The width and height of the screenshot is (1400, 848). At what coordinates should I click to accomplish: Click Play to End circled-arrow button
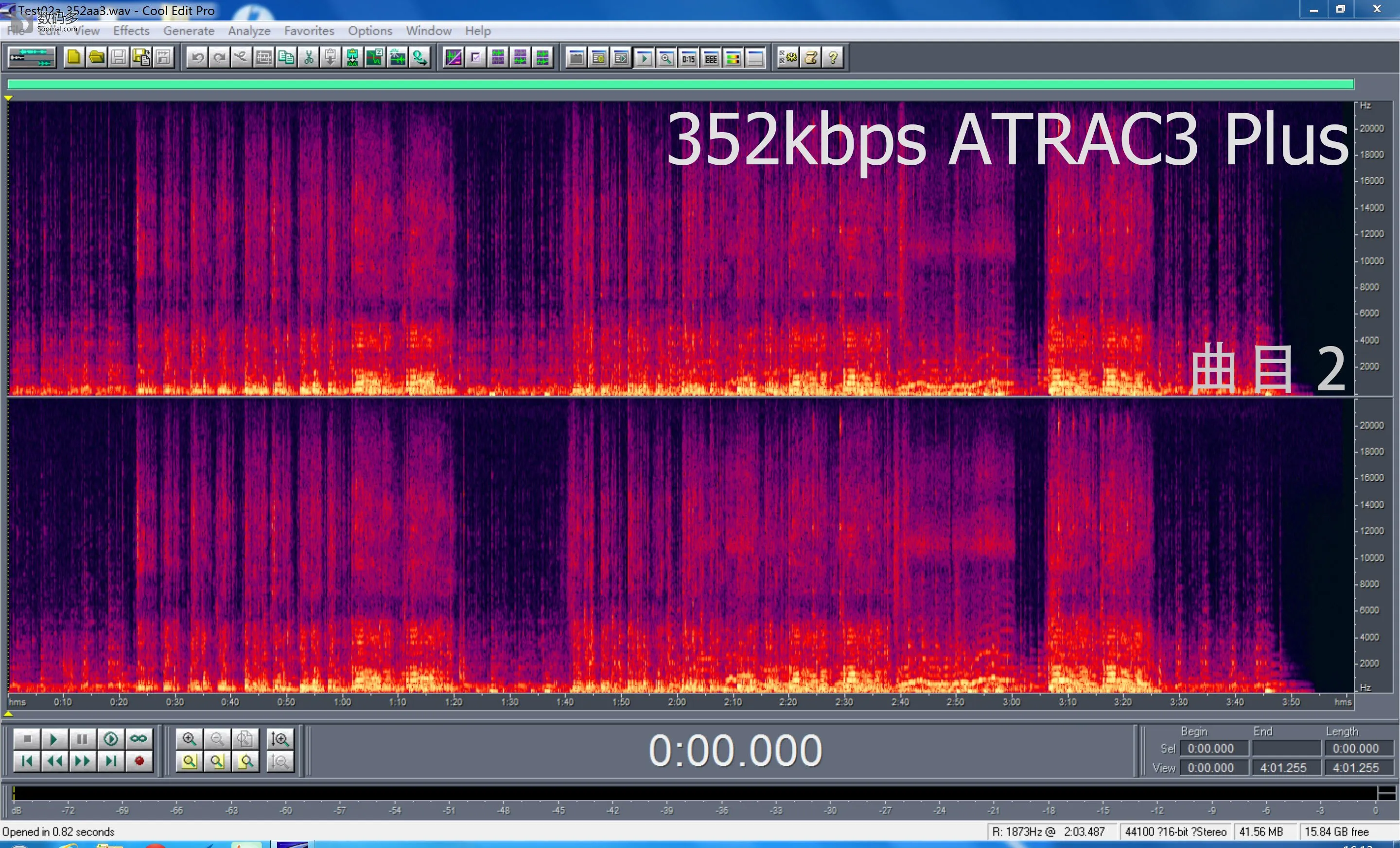click(x=111, y=739)
